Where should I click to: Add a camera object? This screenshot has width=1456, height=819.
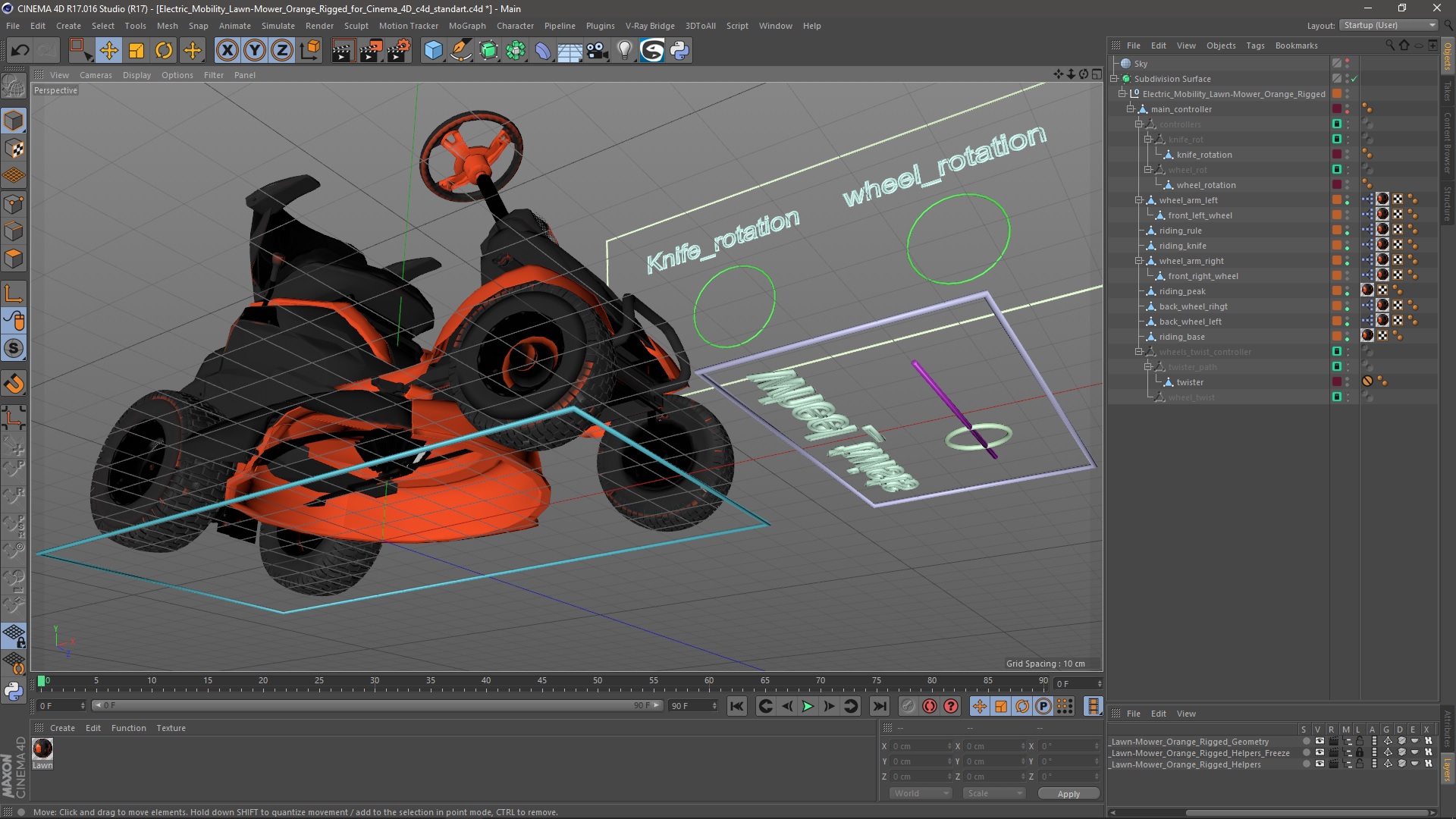[x=598, y=51]
